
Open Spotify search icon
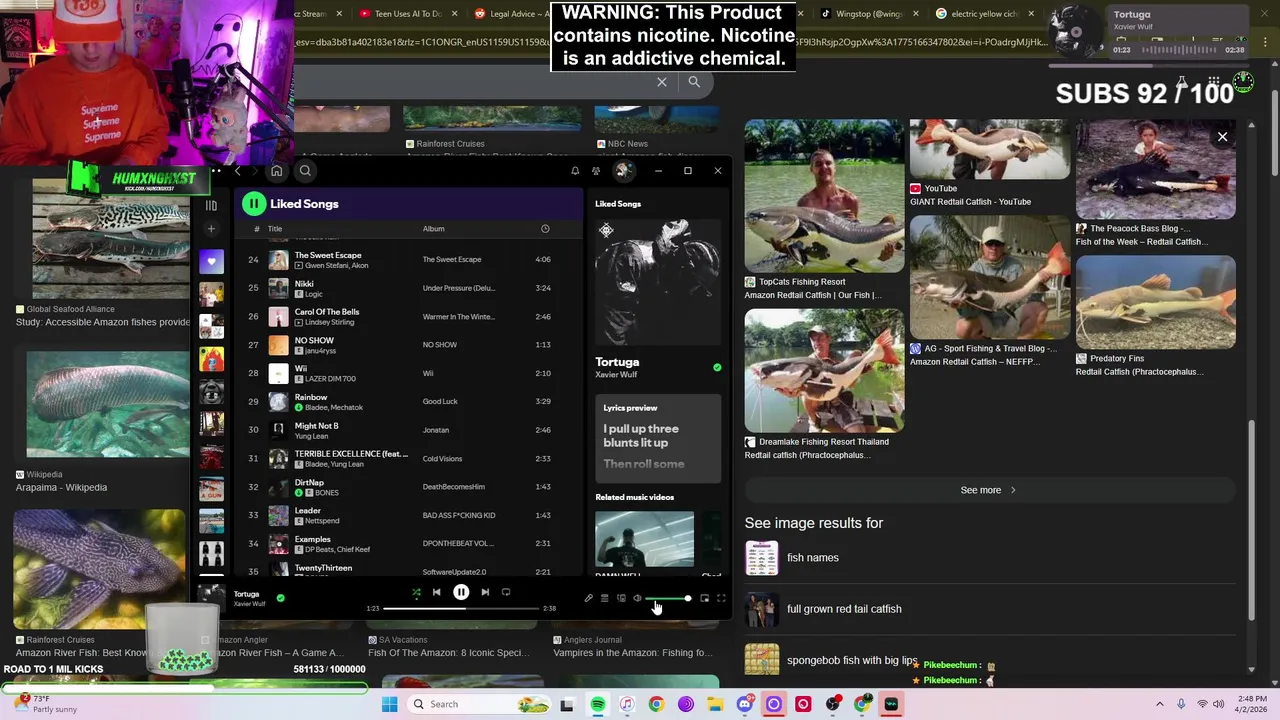[x=305, y=171]
